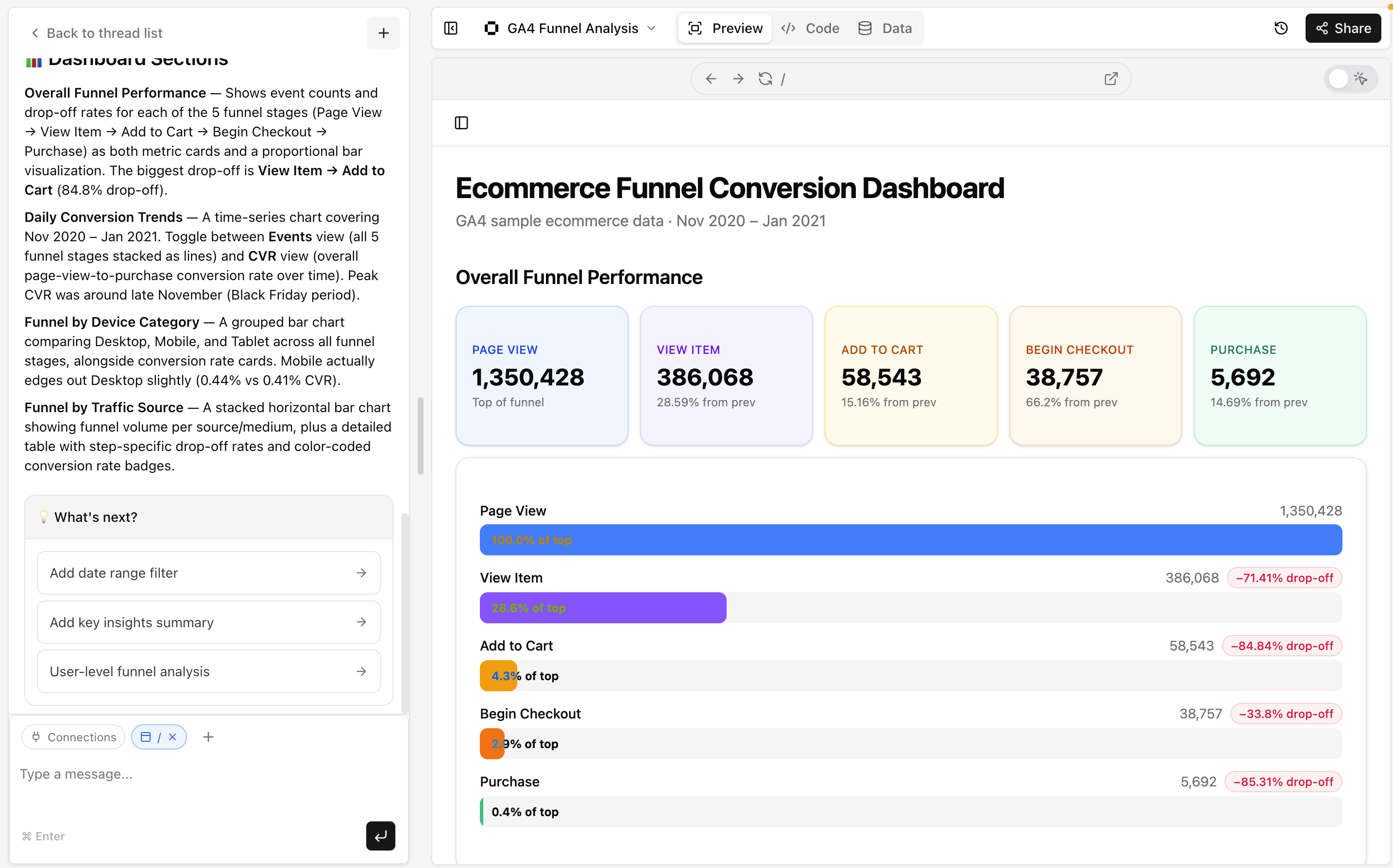
Task: Click browser forward arrow in preview
Action: click(738, 79)
